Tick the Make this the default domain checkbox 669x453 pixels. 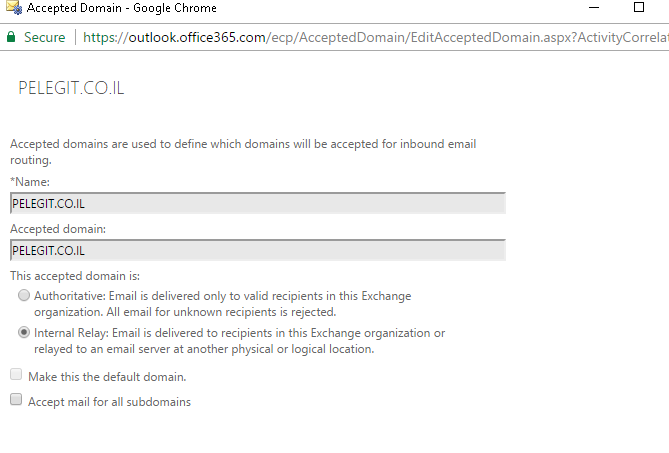tap(16, 375)
